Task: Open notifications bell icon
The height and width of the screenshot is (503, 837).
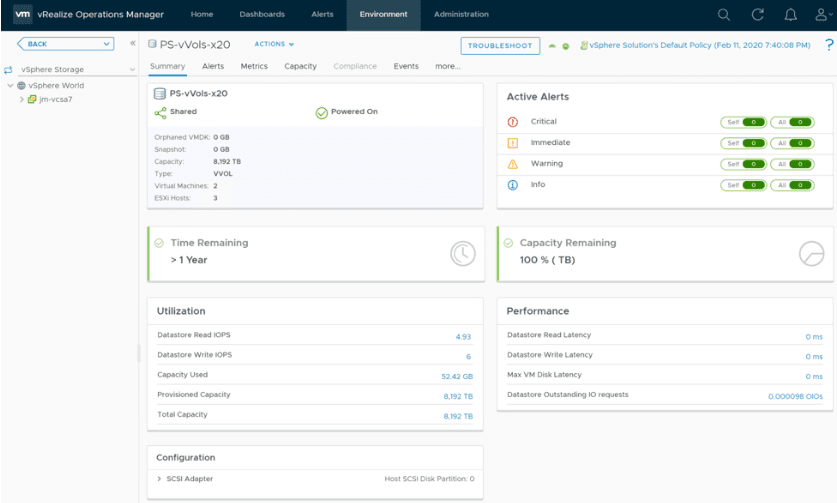Action: click(791, 14)
